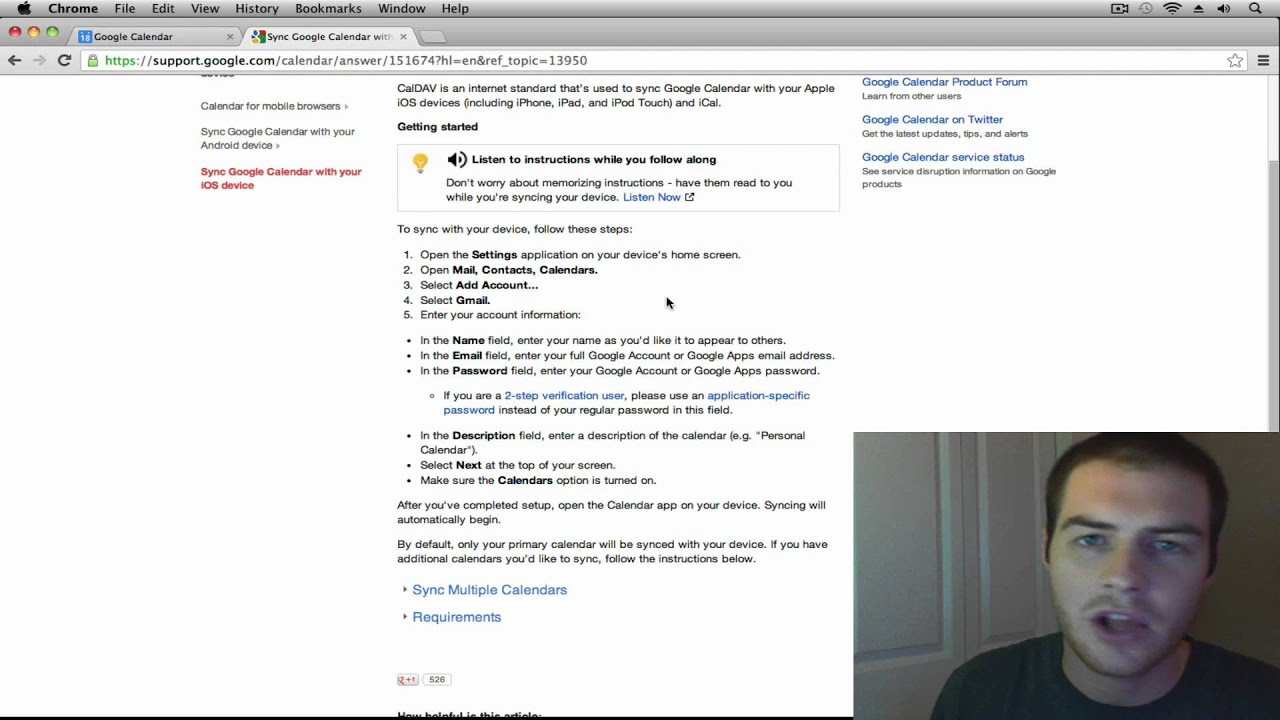Image resolution: width=1280 pixels, height=720 pixels.
Task: Close the Sync Google Calendar tab
Action: pos(403,36)
